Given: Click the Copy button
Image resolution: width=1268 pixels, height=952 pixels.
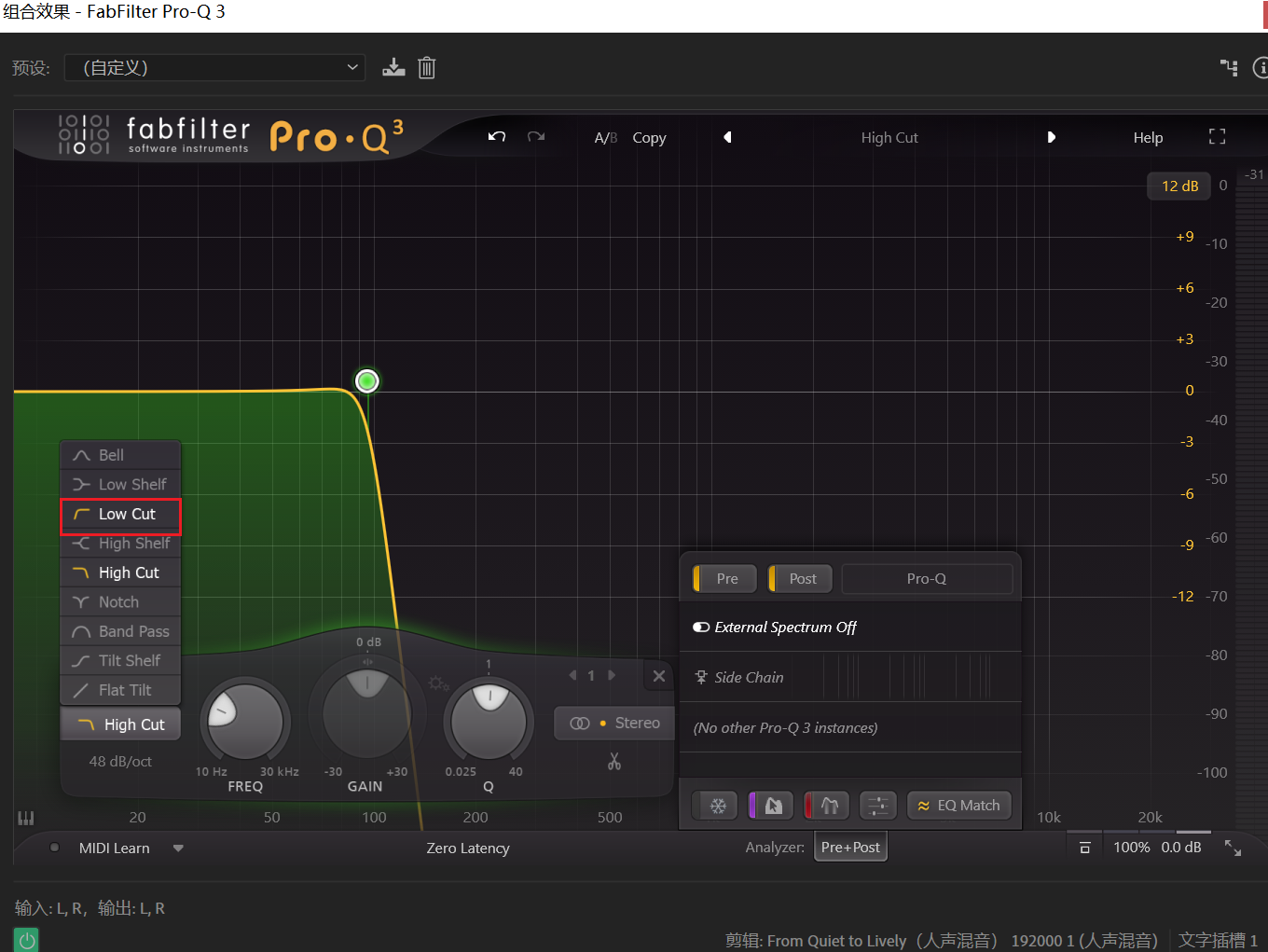Looking at the screenshot, I should pyautogui.click(x=649, y=138).
